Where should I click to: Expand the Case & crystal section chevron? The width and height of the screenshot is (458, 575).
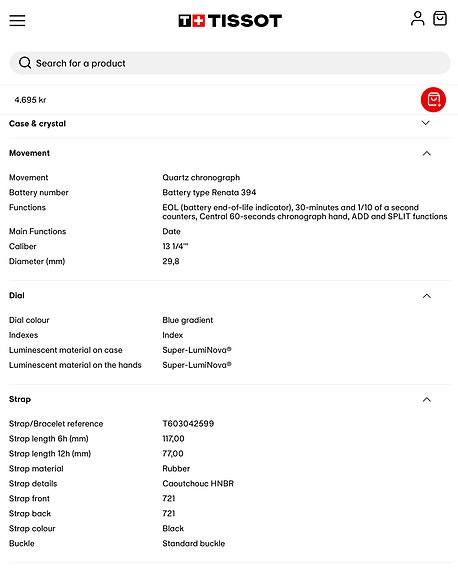pyautogui.click(x=425, y=123)
